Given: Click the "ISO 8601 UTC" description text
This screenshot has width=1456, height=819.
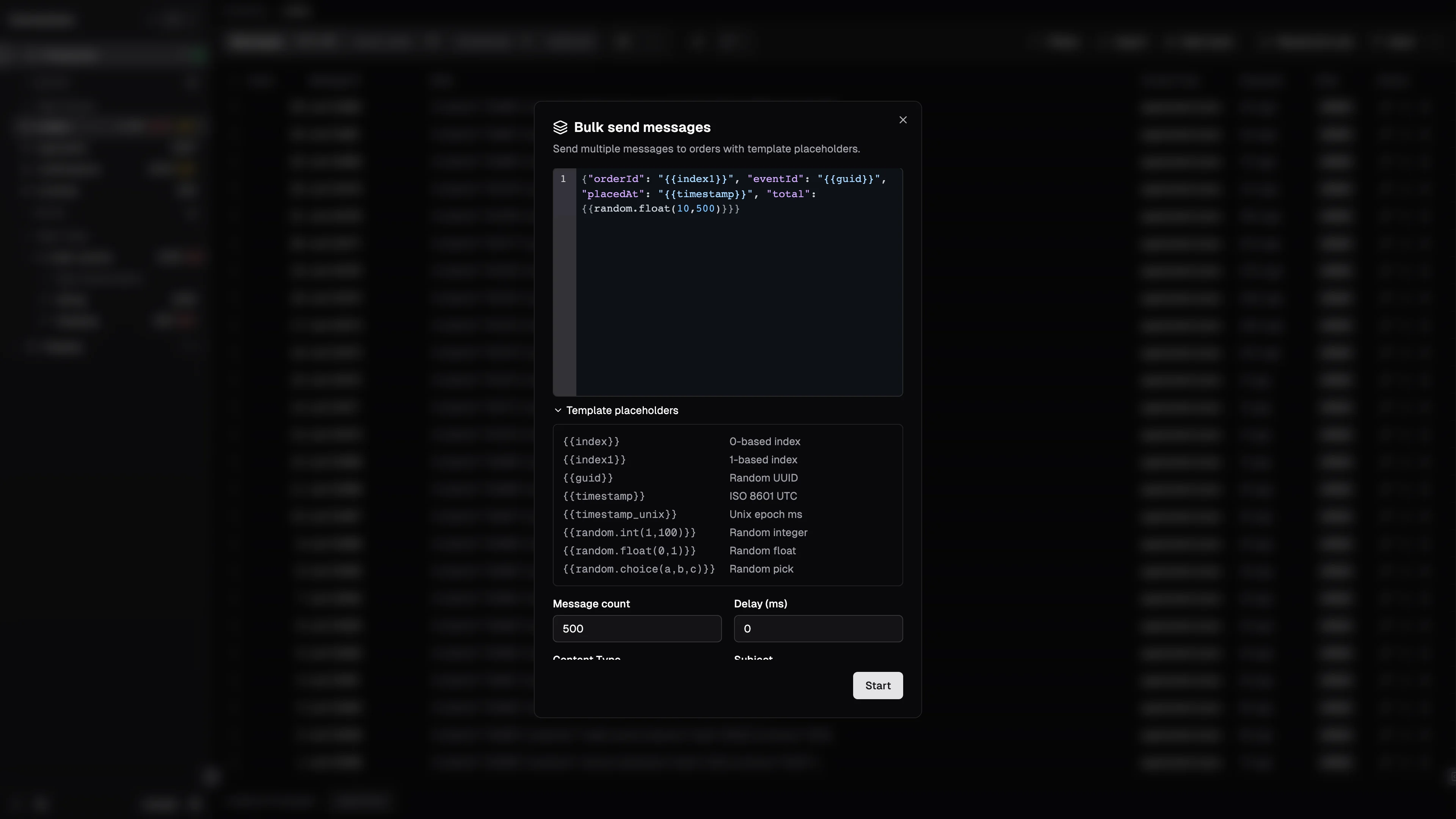Looking at the screenshot, I should [x=763, y=496].
